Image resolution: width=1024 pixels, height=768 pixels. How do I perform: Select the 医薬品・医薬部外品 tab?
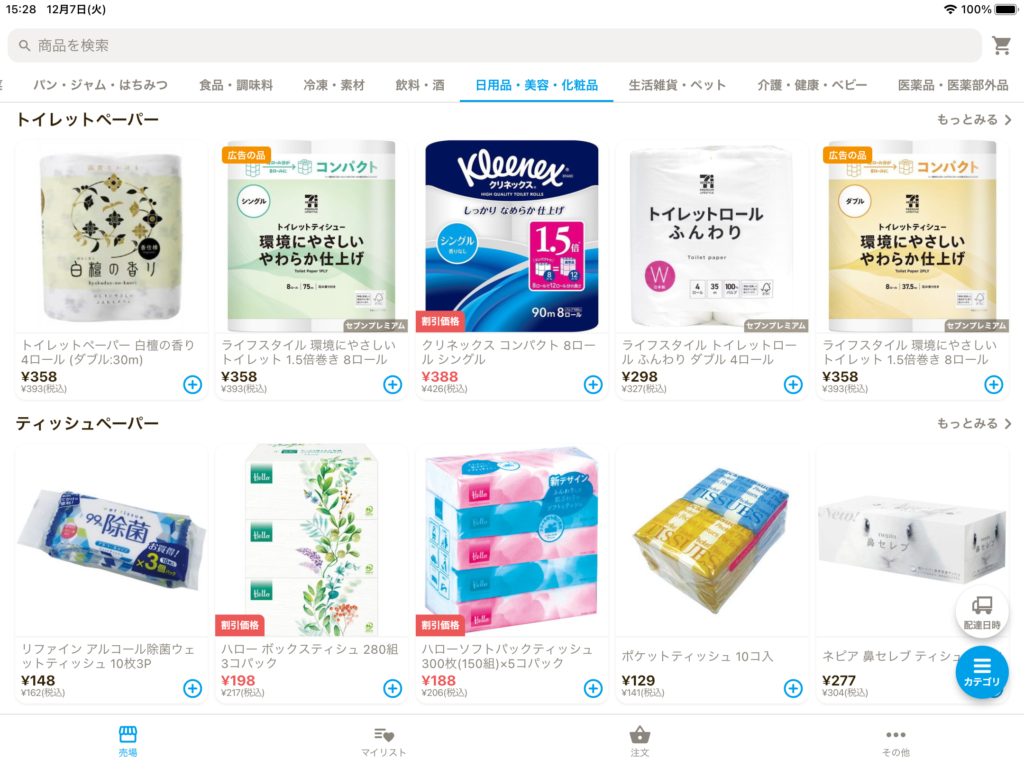tap(952, 85)
